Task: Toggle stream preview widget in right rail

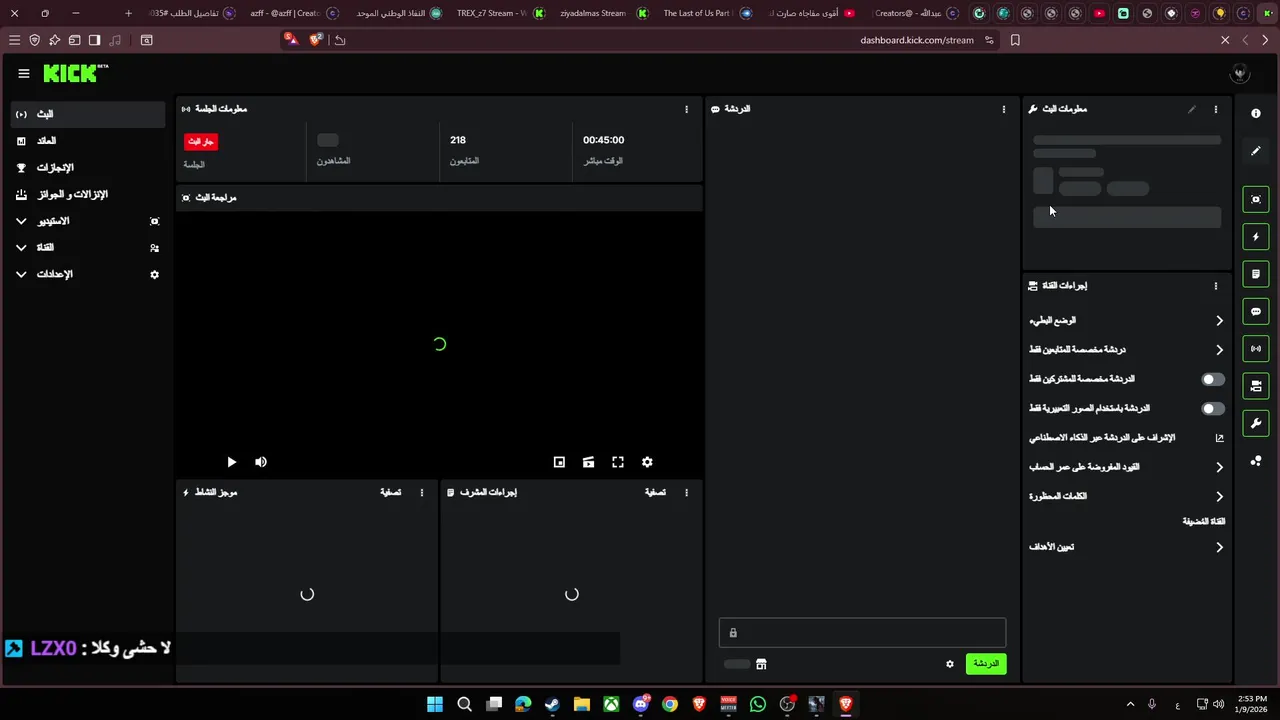Action: coord(1256,199)
